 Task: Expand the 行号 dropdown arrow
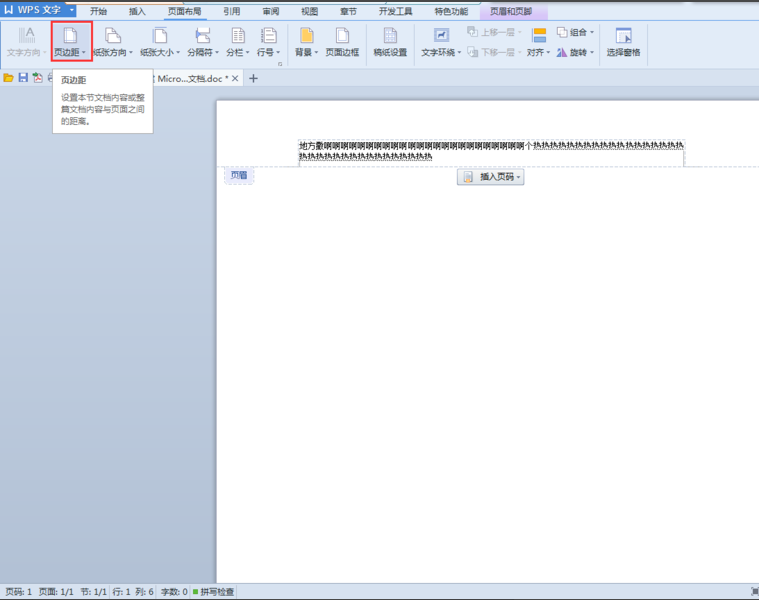pos(278,52)
